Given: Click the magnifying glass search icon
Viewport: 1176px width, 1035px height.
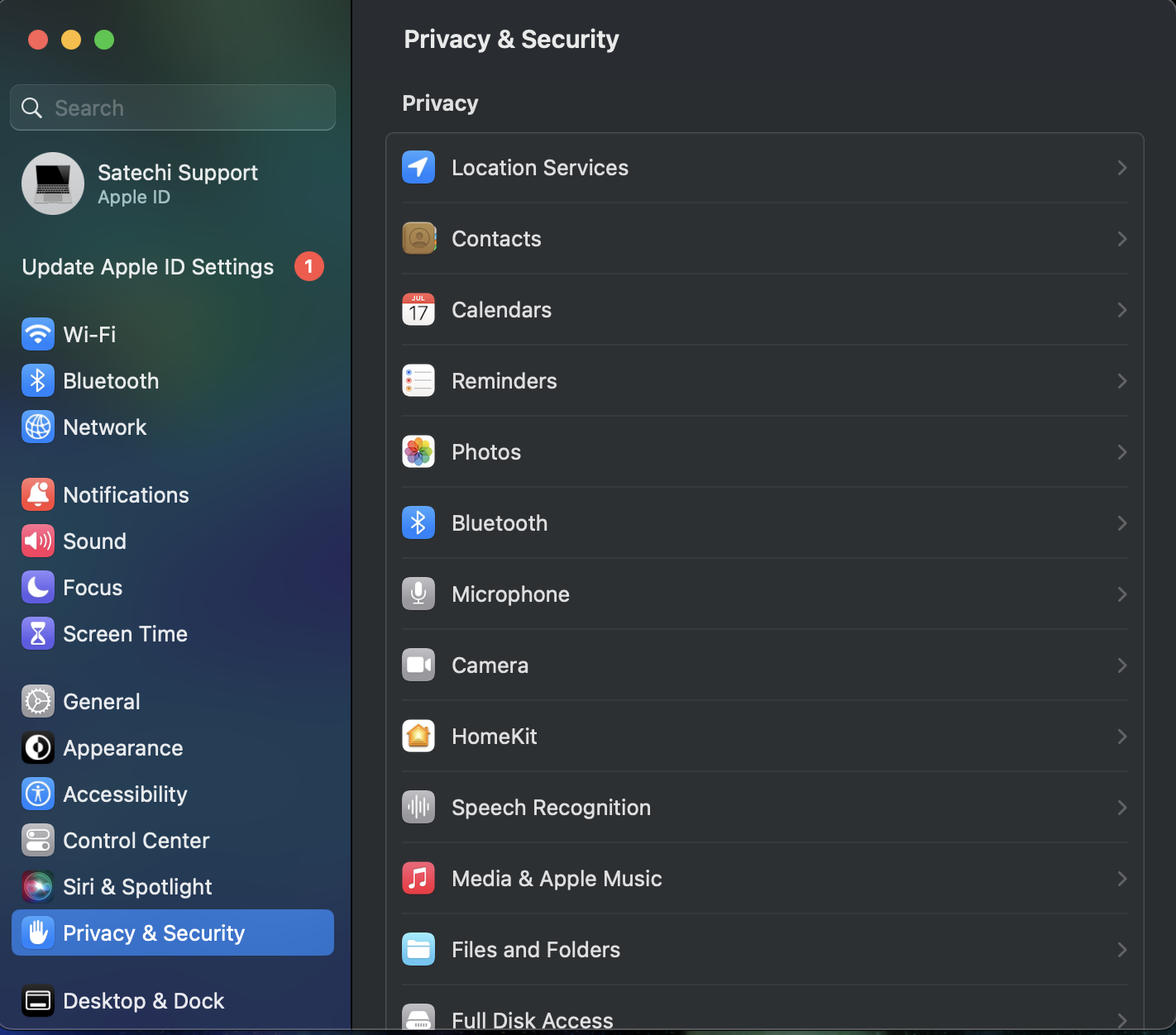Looking at the screenshot, I should click(x=31, y=107).
